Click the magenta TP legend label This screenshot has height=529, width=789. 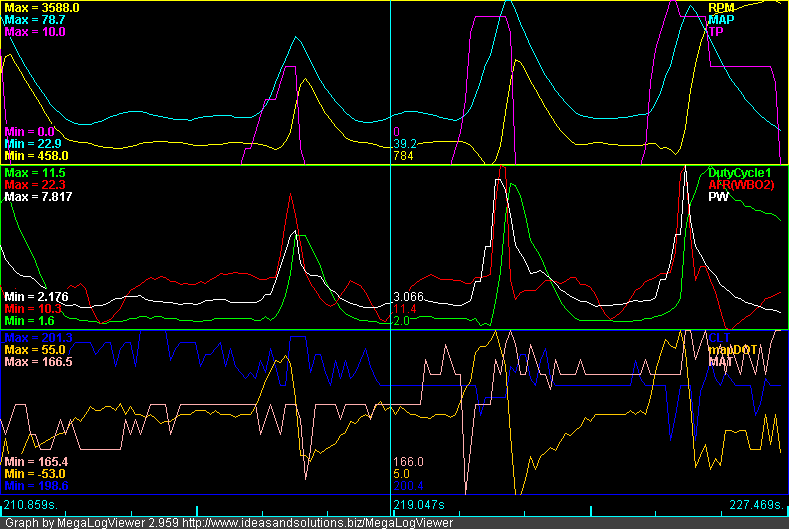coord(715,32)
